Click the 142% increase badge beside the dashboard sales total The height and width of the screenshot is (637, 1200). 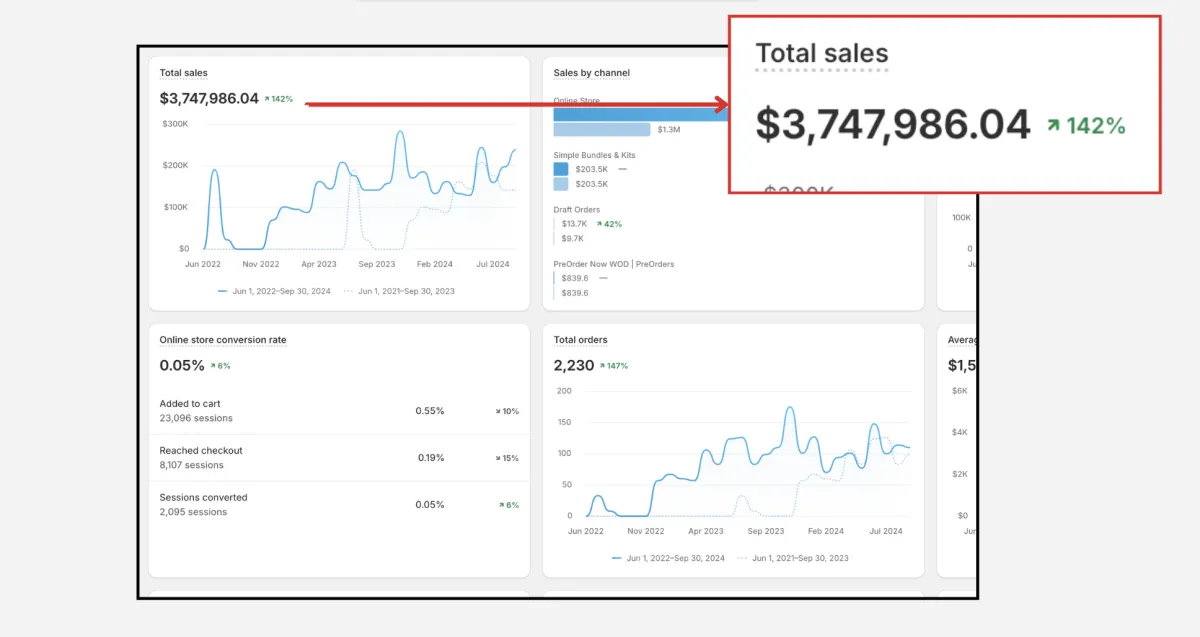tap(279, 99)
